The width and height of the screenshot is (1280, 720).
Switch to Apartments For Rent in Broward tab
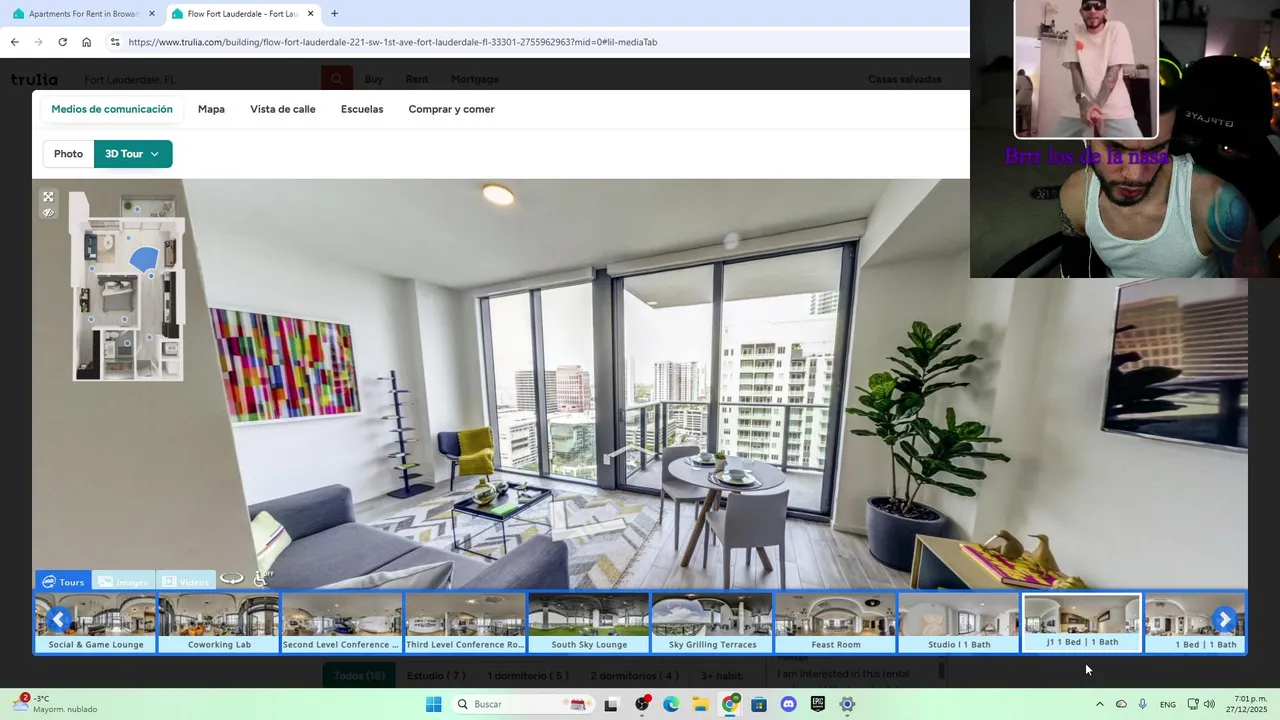pyautogui.click(x=84, y=14)
